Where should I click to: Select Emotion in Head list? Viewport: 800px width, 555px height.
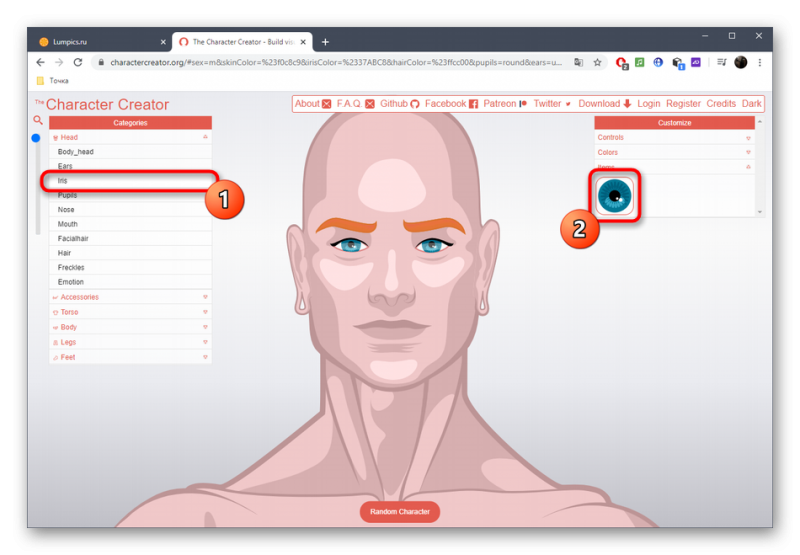tap(130, 282)
